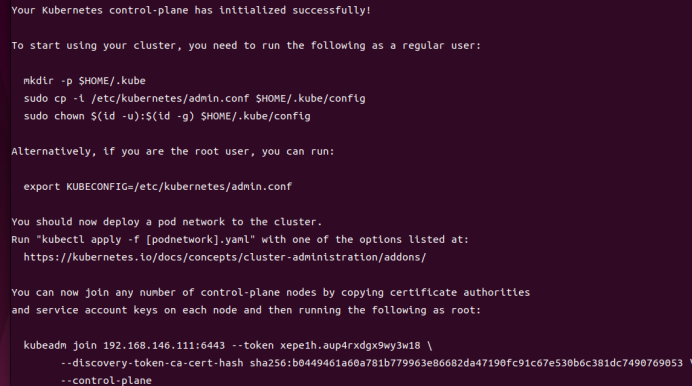Click the IP address 192.168.146.111:6443
Screen dimensions: 692x386
click(164, 345)
